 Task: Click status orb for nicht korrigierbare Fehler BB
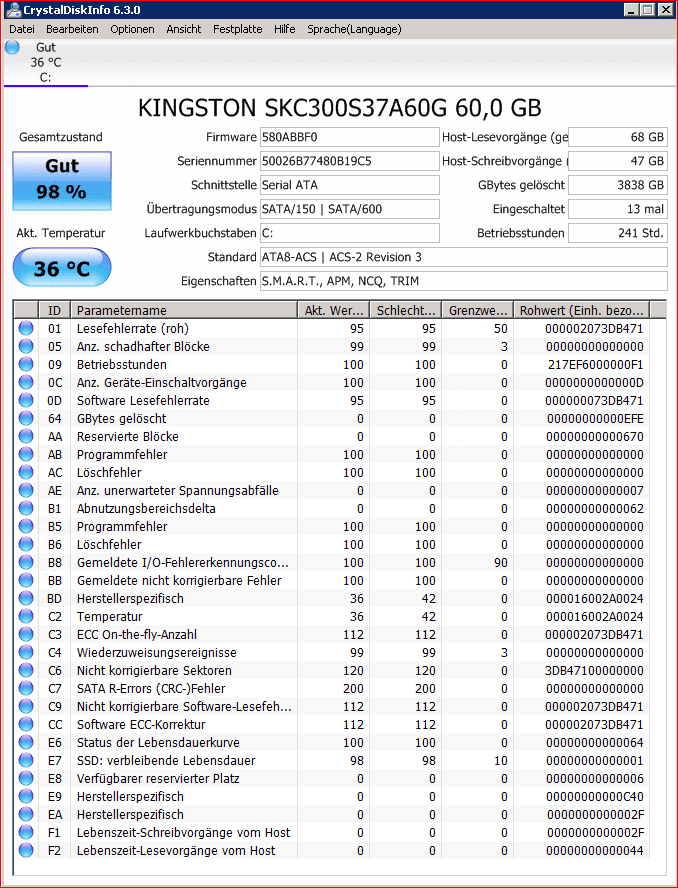25,580
